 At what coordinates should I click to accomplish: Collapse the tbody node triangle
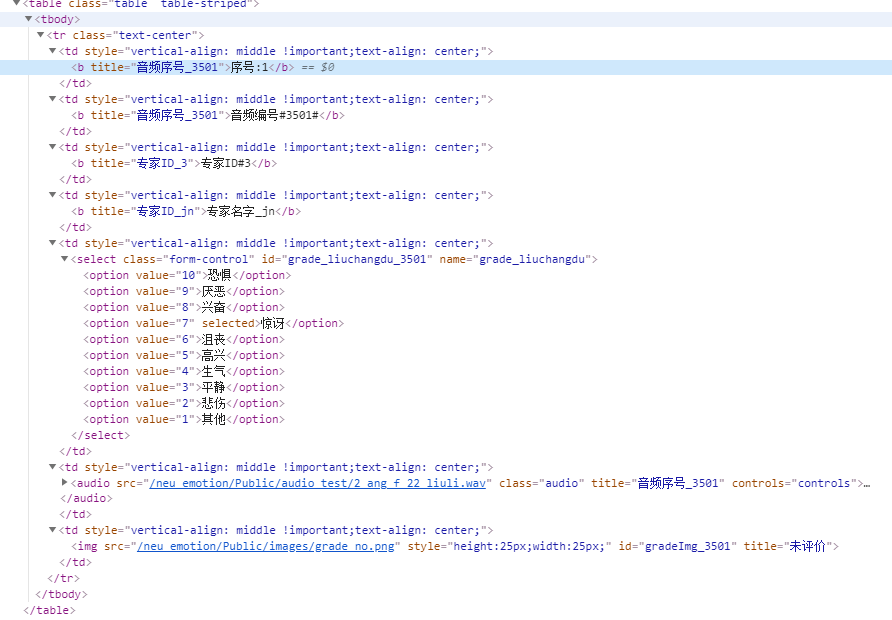(28, 19)
